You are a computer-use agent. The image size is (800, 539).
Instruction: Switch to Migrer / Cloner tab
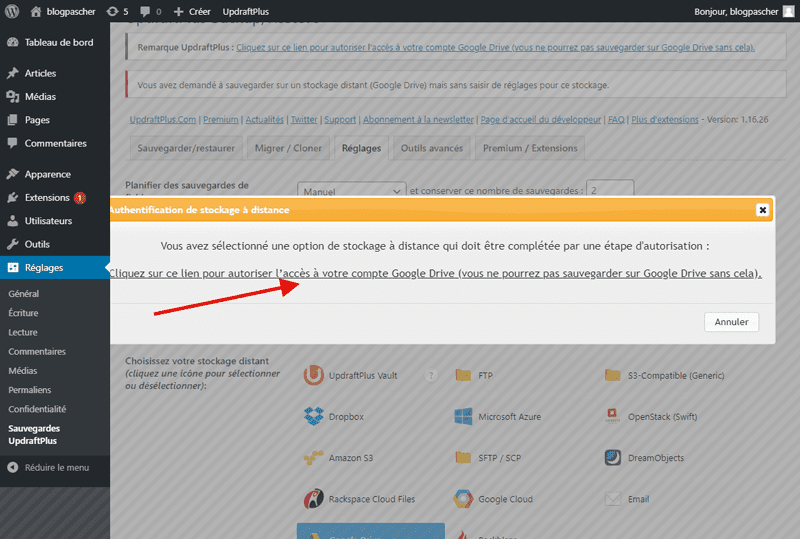pyautogui.click(x=288, y=148)
